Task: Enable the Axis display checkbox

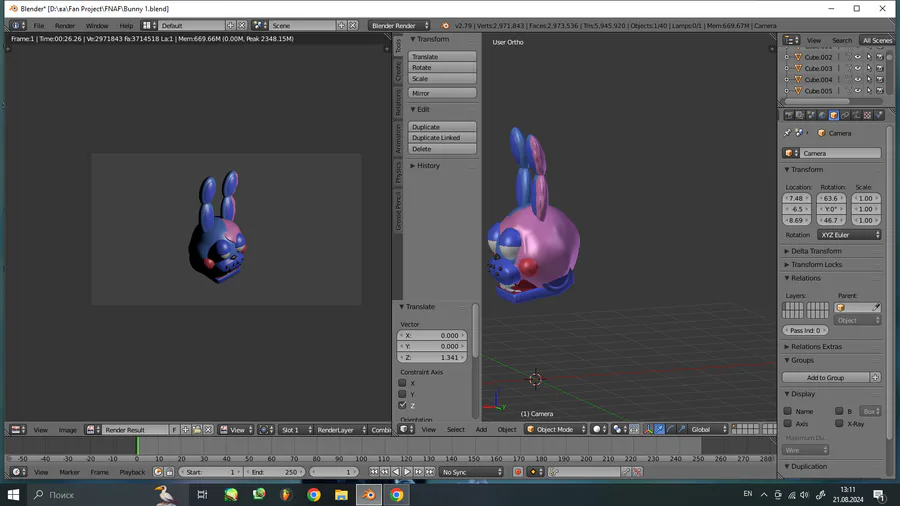Action: 788,423
